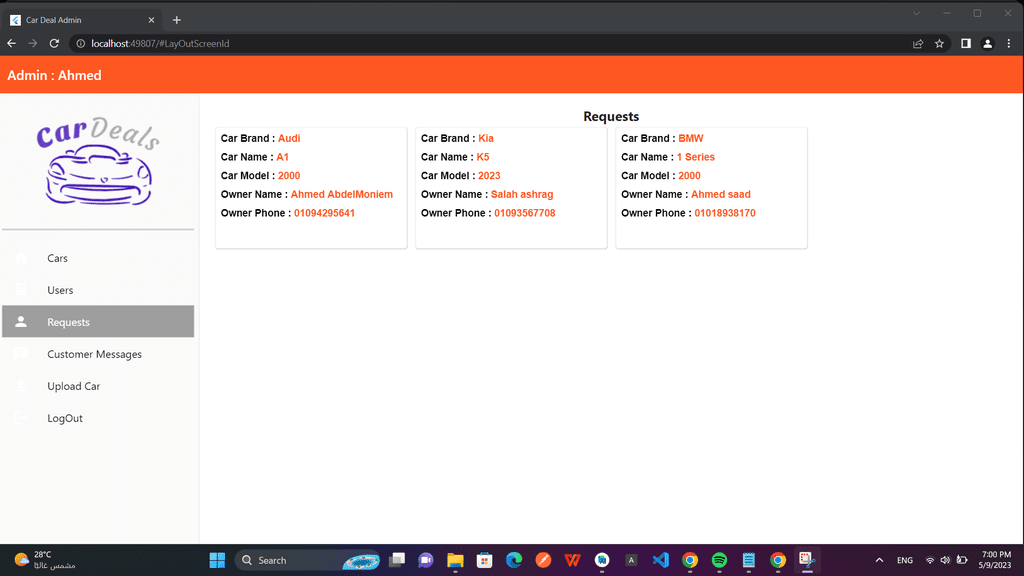This screenshot has width=1024, height=576.
Task: Open the browser side panel icon
Action: [966, 44]
